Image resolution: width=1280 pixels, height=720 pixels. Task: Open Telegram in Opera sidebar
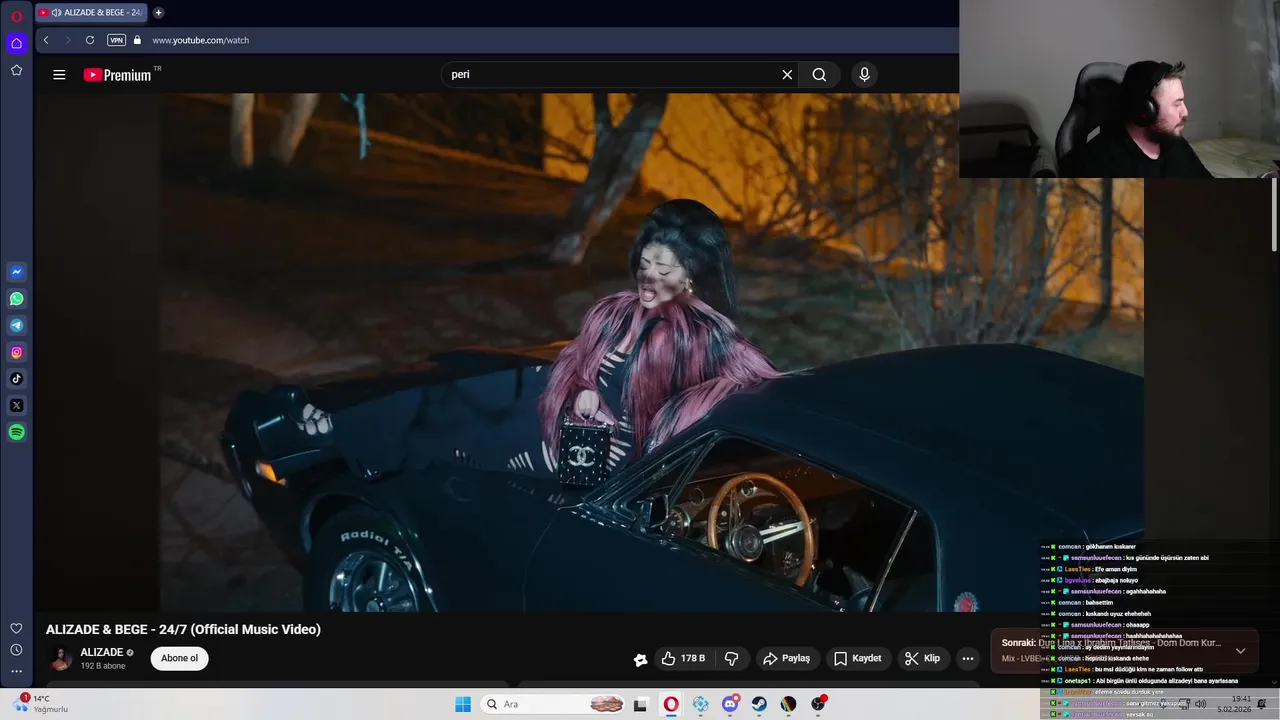17,325
